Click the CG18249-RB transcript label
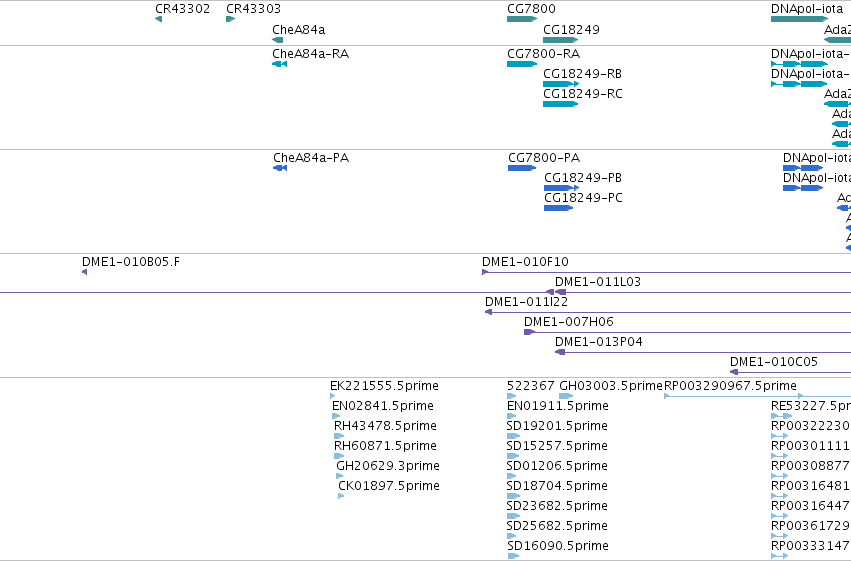 coord(582,74)
